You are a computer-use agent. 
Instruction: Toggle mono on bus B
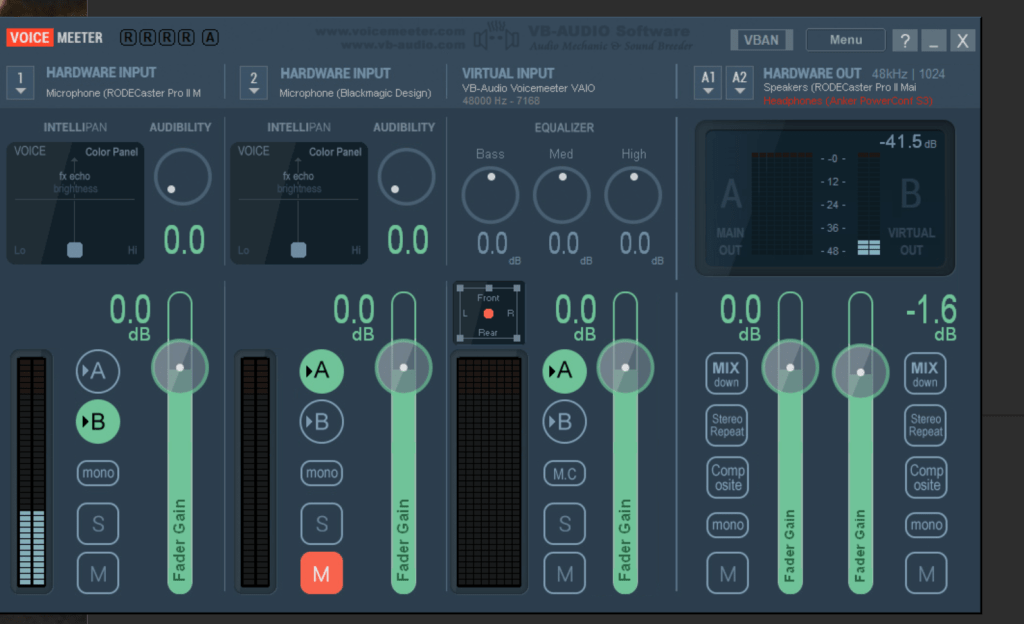(926, 525)
